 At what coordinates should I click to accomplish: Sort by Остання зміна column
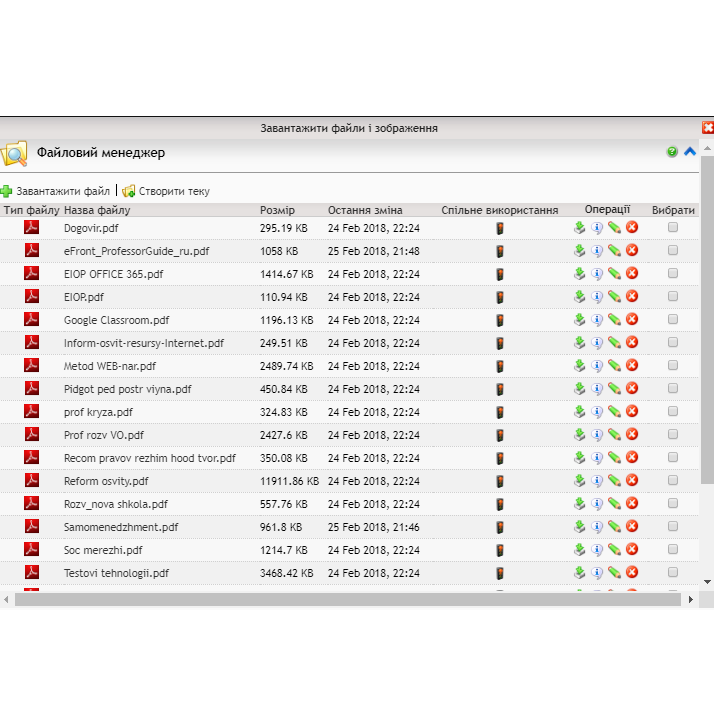[x=365, y=210]
